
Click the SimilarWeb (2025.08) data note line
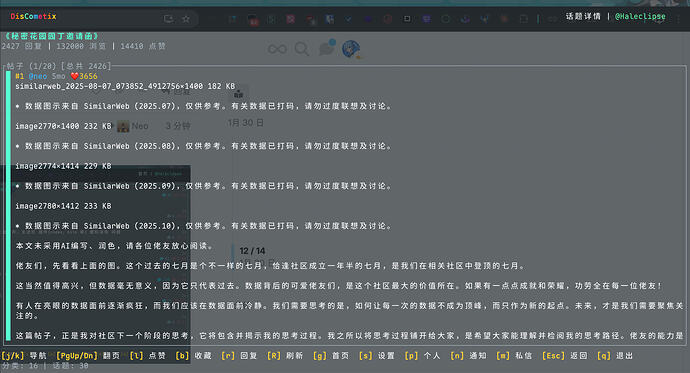tap(203, 146)
